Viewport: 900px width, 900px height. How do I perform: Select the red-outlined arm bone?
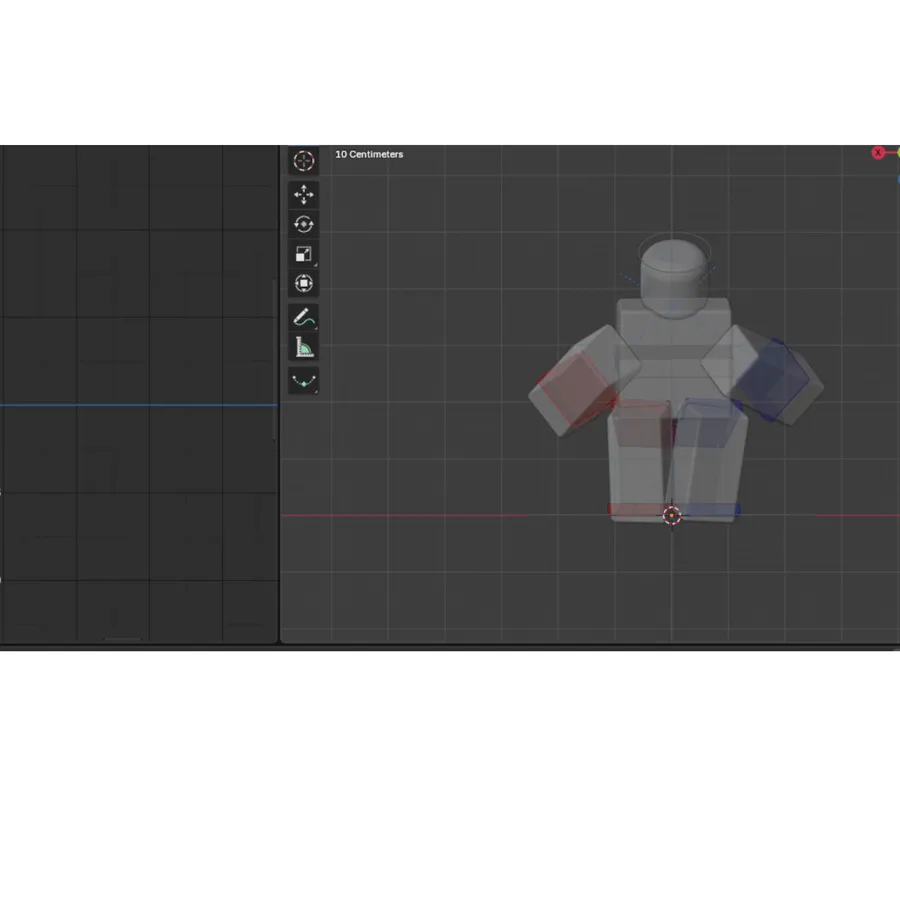pyautogui.click(x=576, y=389)
